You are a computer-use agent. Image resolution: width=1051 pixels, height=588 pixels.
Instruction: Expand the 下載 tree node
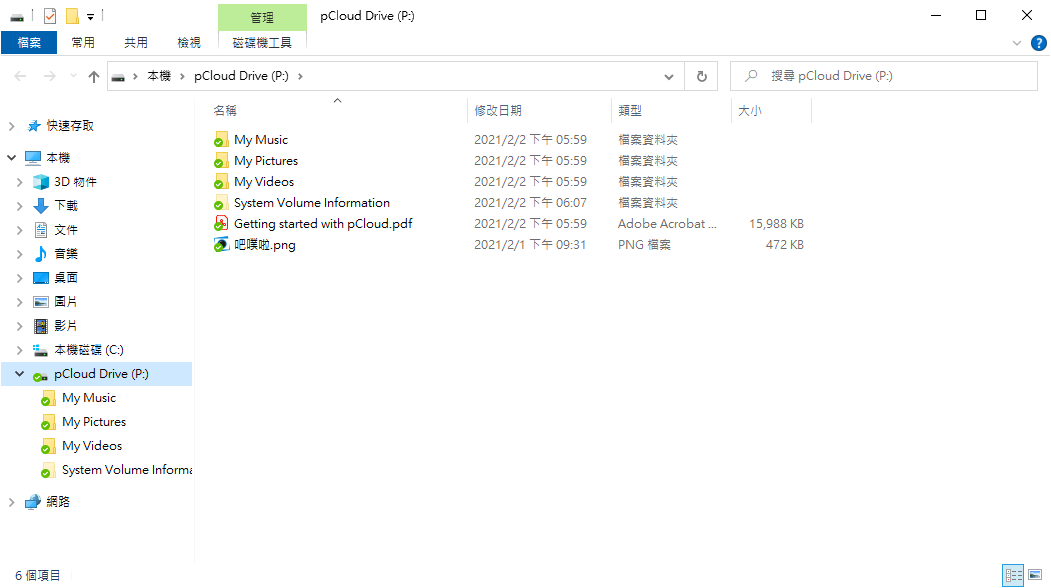coord(19,206)
